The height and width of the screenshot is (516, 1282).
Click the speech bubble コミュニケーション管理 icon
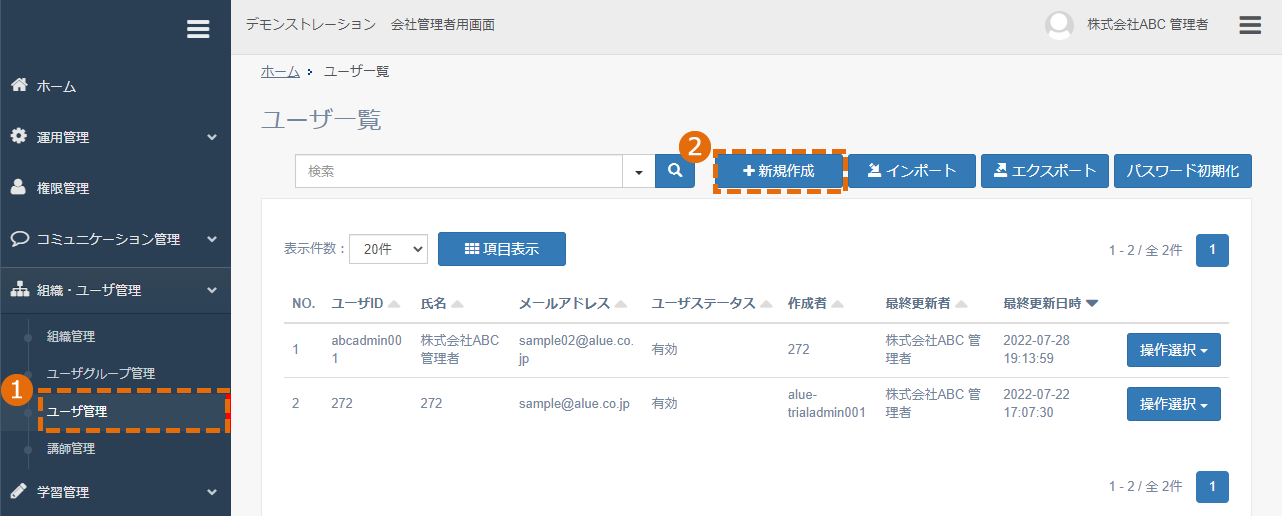19,238
